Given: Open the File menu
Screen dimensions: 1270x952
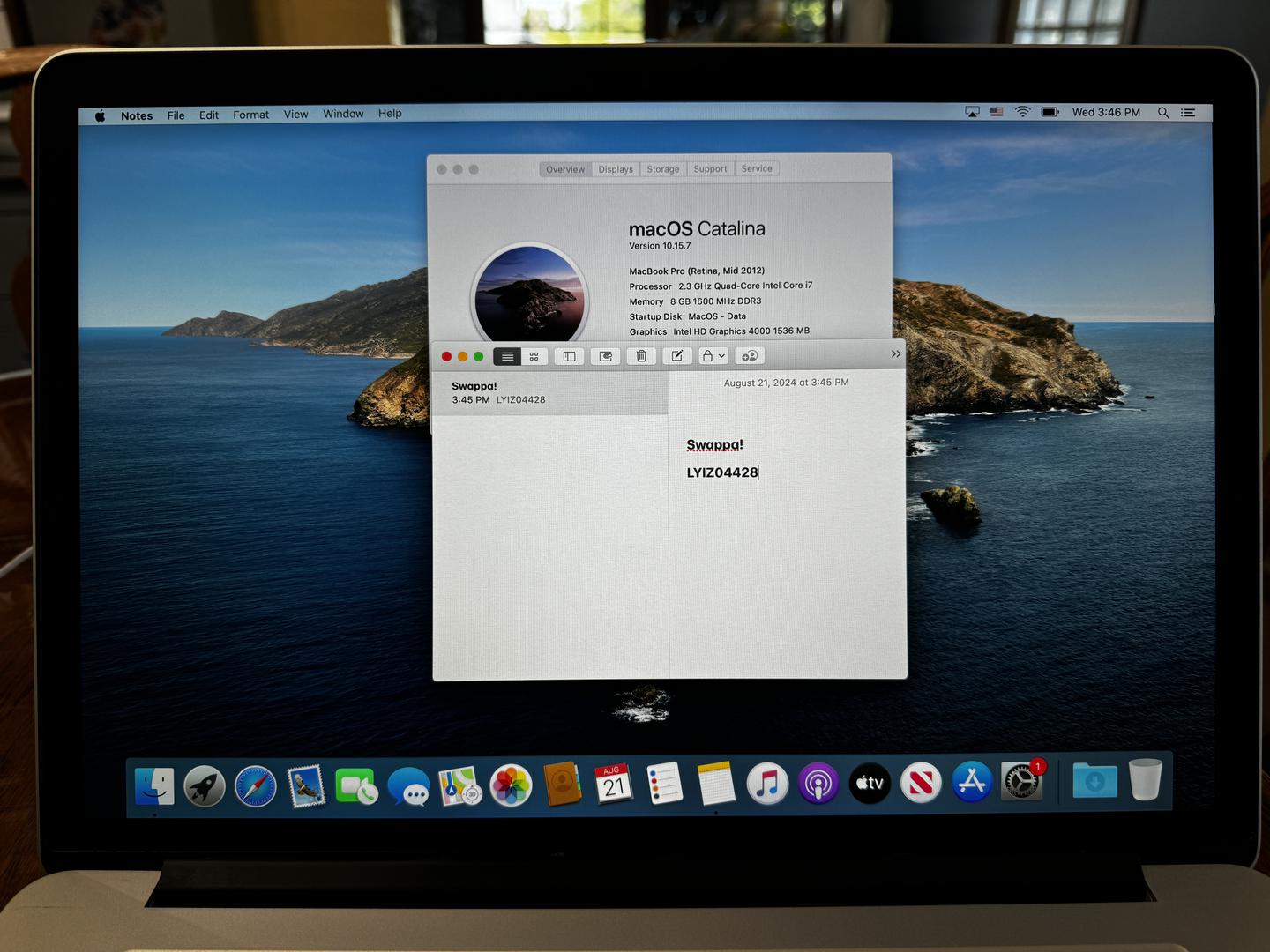Looking at the screenshot, I should pyautogui.click(x=176, y=115).
